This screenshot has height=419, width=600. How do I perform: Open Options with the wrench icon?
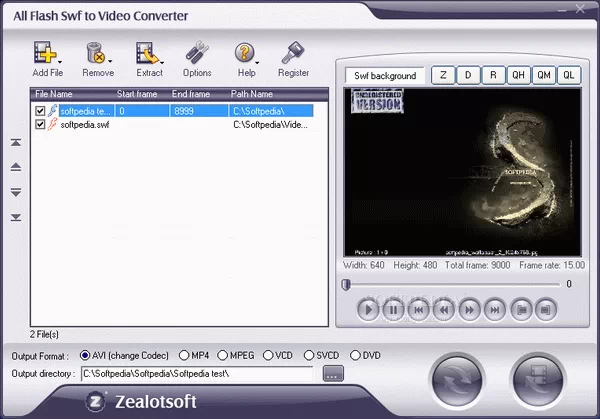(197, 52)
